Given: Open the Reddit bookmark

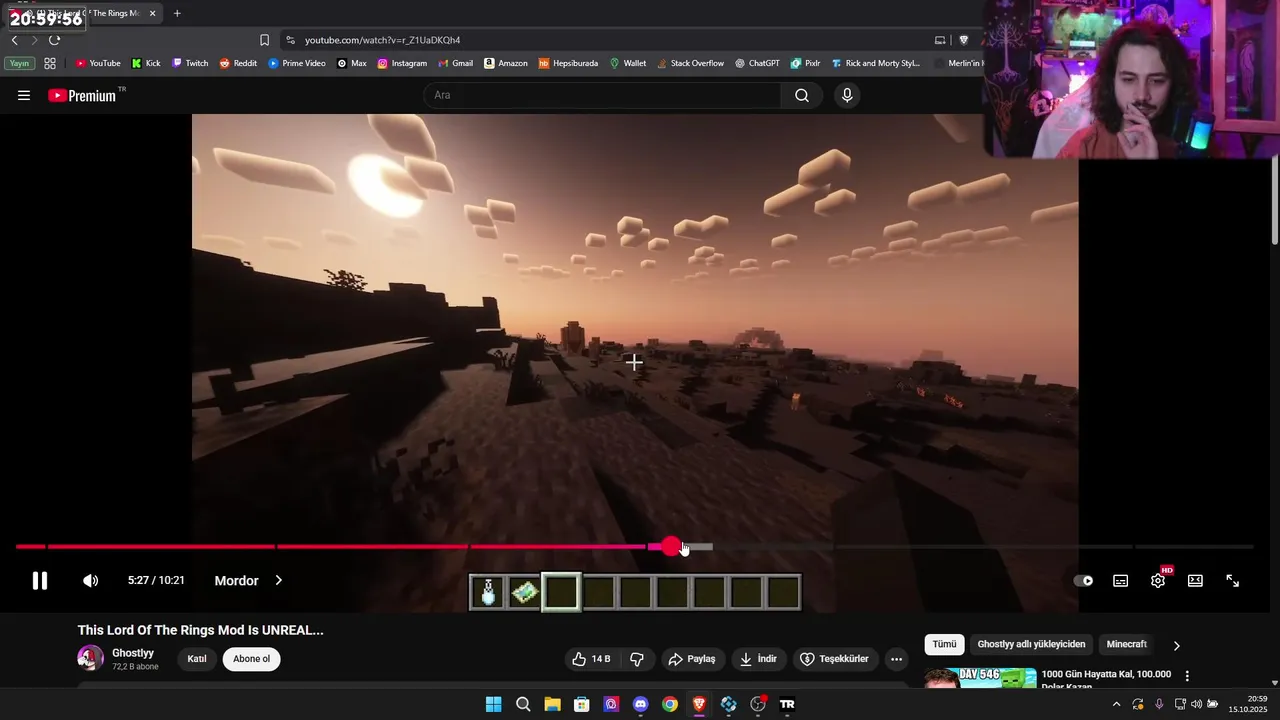Looking at the screenshot, I should 238,63.
